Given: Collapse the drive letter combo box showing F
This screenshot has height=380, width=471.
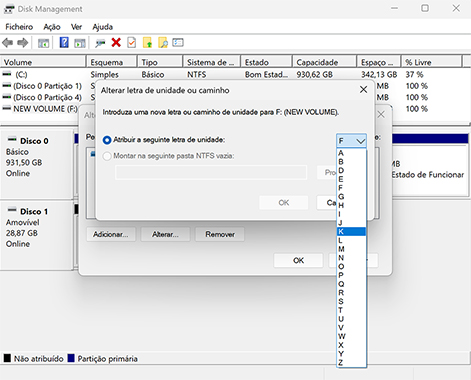Looking at the screenshot, I should pos(351,141).
